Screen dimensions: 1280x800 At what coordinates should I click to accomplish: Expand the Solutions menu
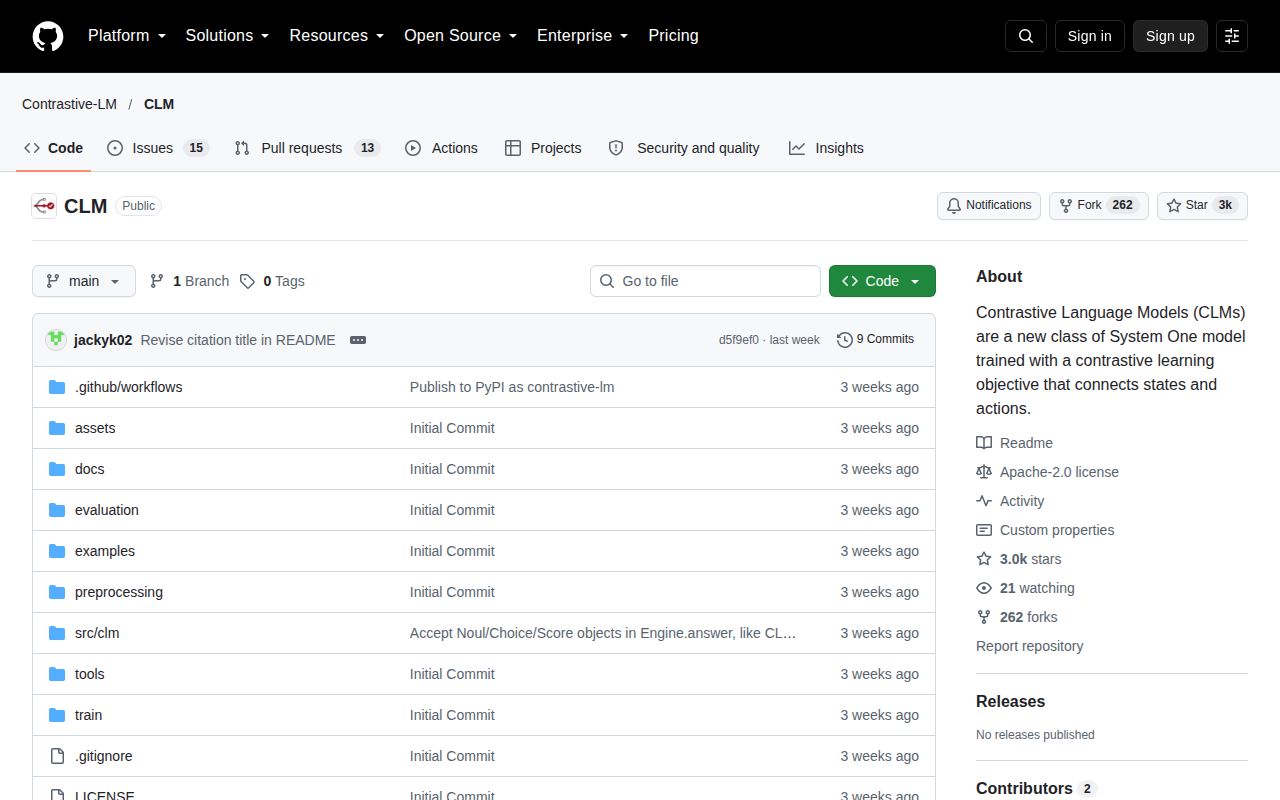(228, 36)
